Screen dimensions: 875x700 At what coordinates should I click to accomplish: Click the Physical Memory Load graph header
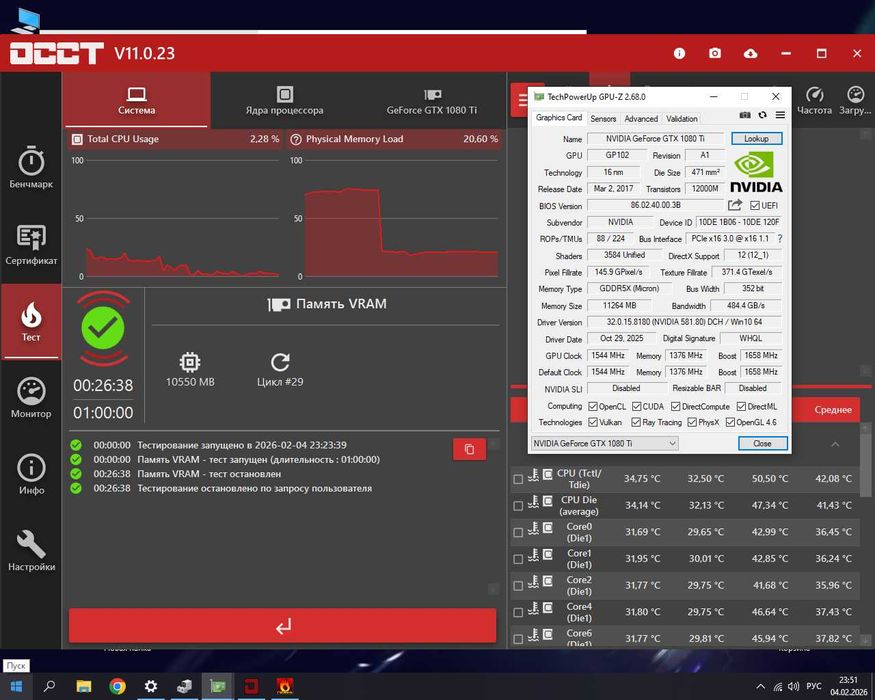coord(395,139)
